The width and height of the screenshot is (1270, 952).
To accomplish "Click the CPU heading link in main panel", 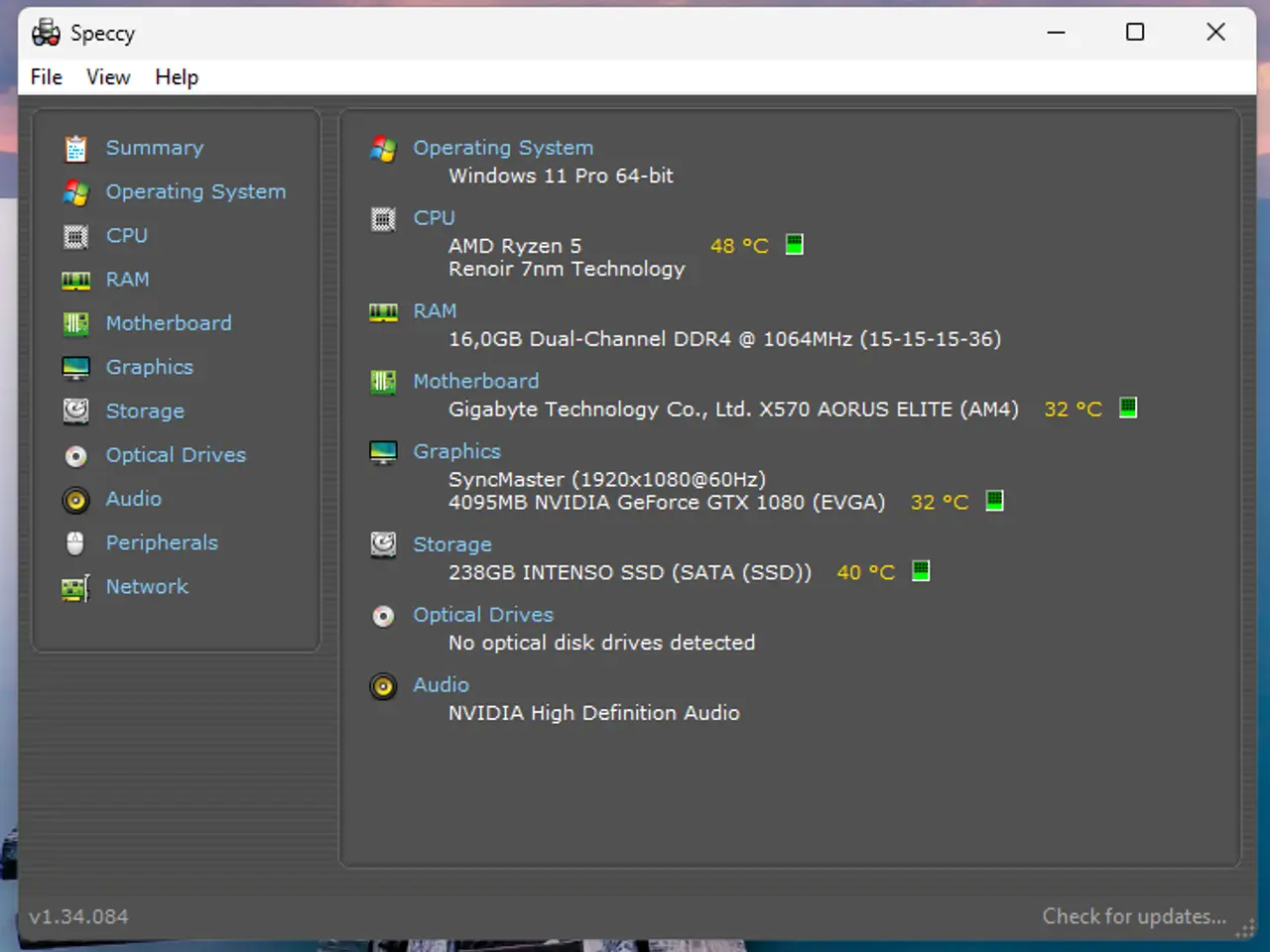I will (x=435, y=218).
